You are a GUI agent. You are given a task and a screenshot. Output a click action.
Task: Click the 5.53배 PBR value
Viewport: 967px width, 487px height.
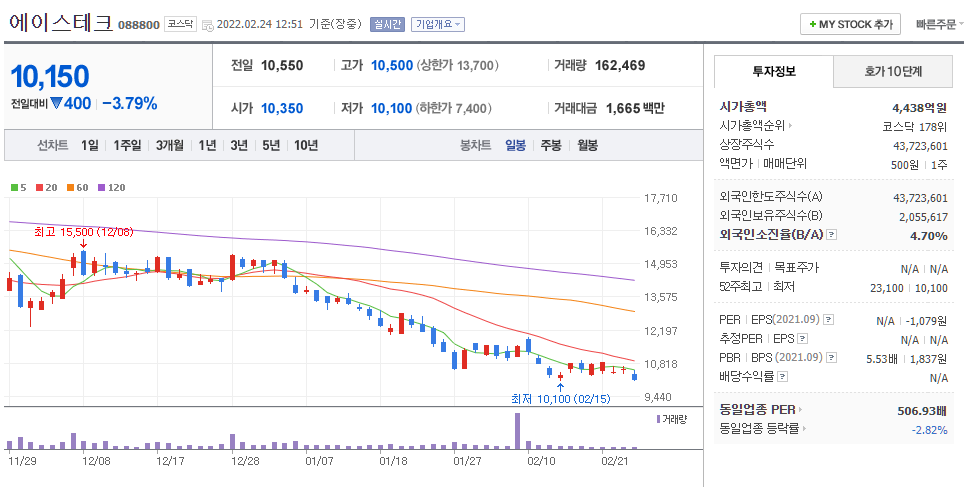[x=883, y=358]
